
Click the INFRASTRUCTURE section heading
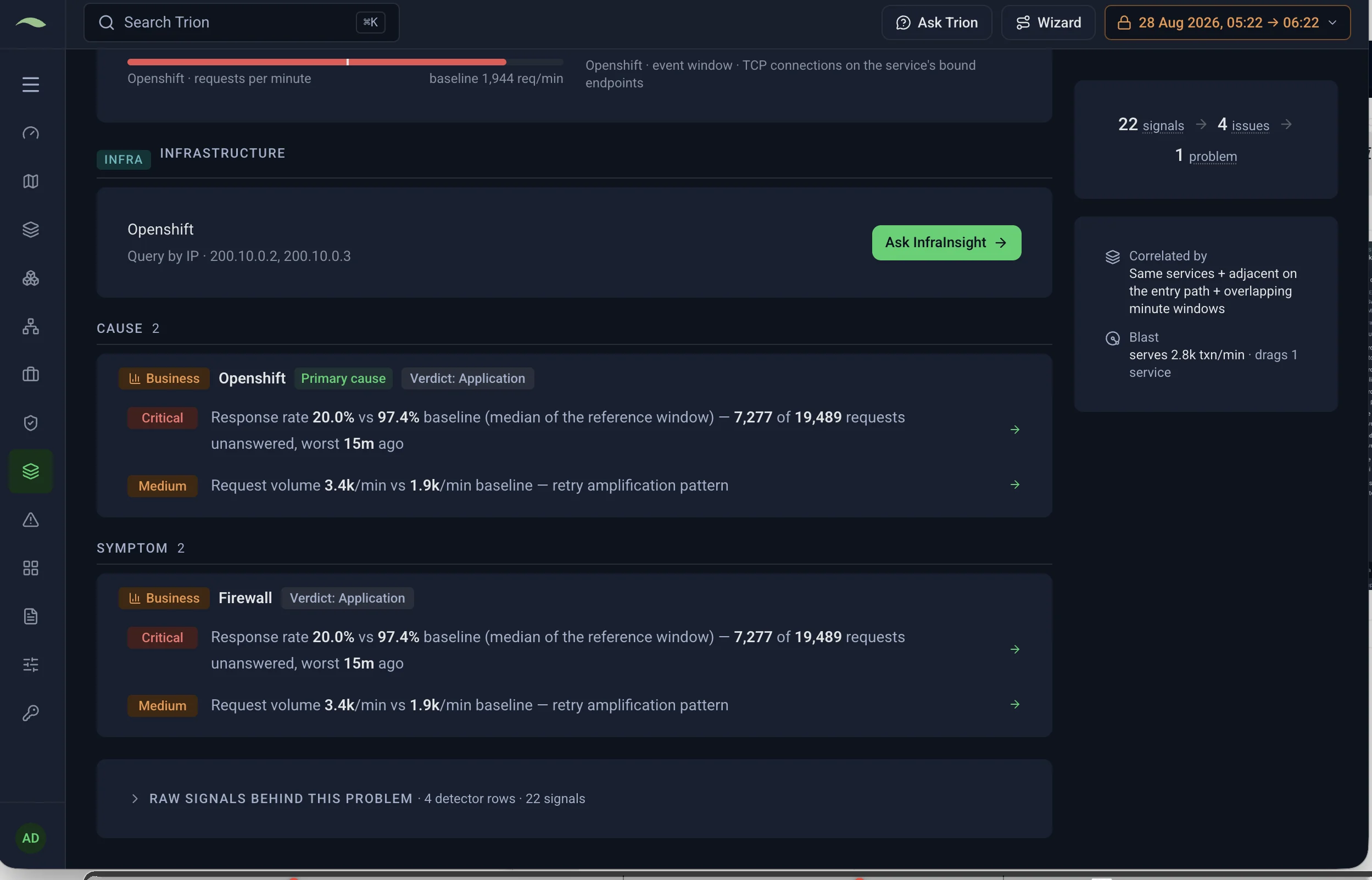[x=222, y=153]
